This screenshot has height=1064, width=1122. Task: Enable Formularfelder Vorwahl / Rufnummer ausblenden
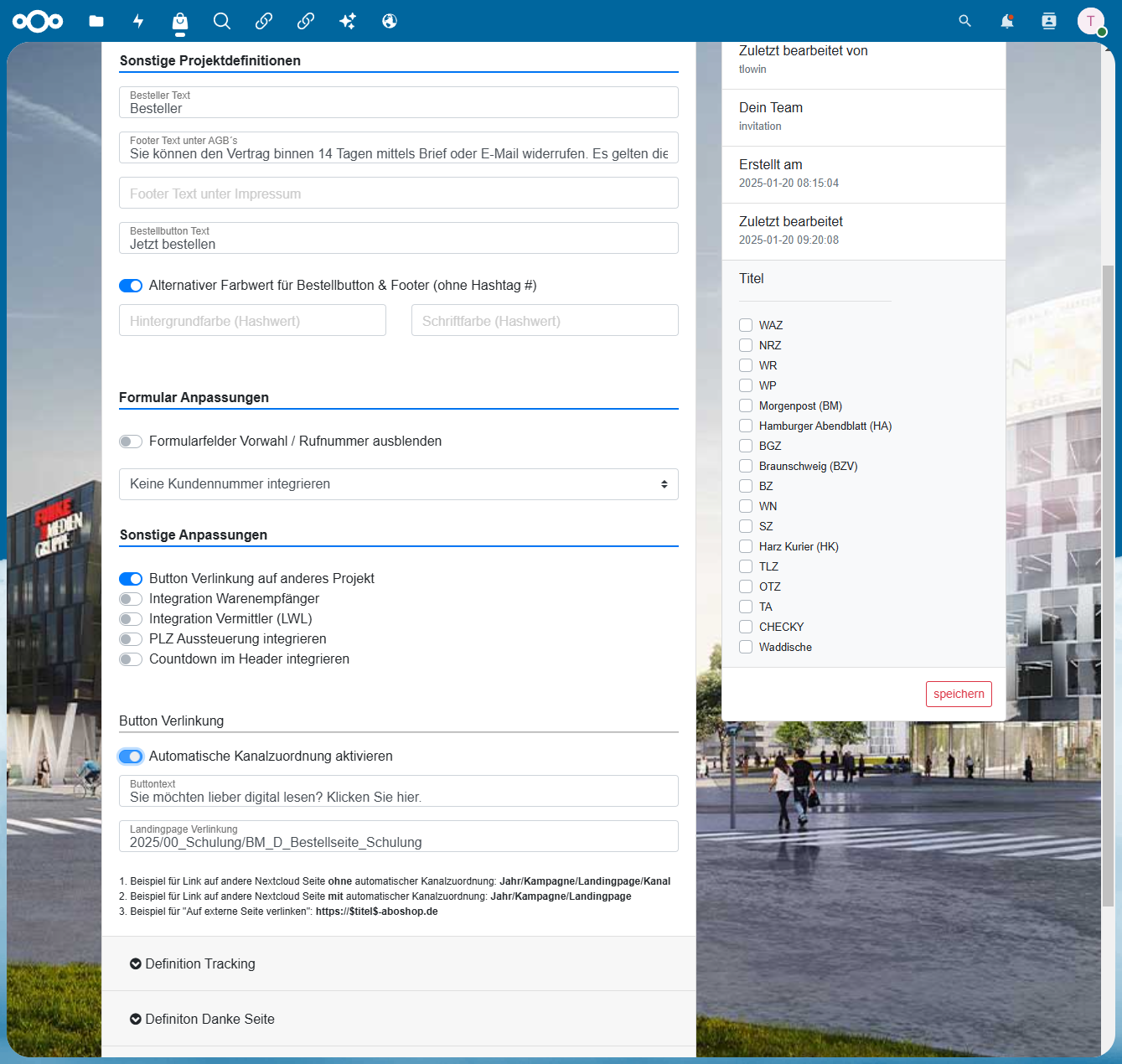click(131, 442)
